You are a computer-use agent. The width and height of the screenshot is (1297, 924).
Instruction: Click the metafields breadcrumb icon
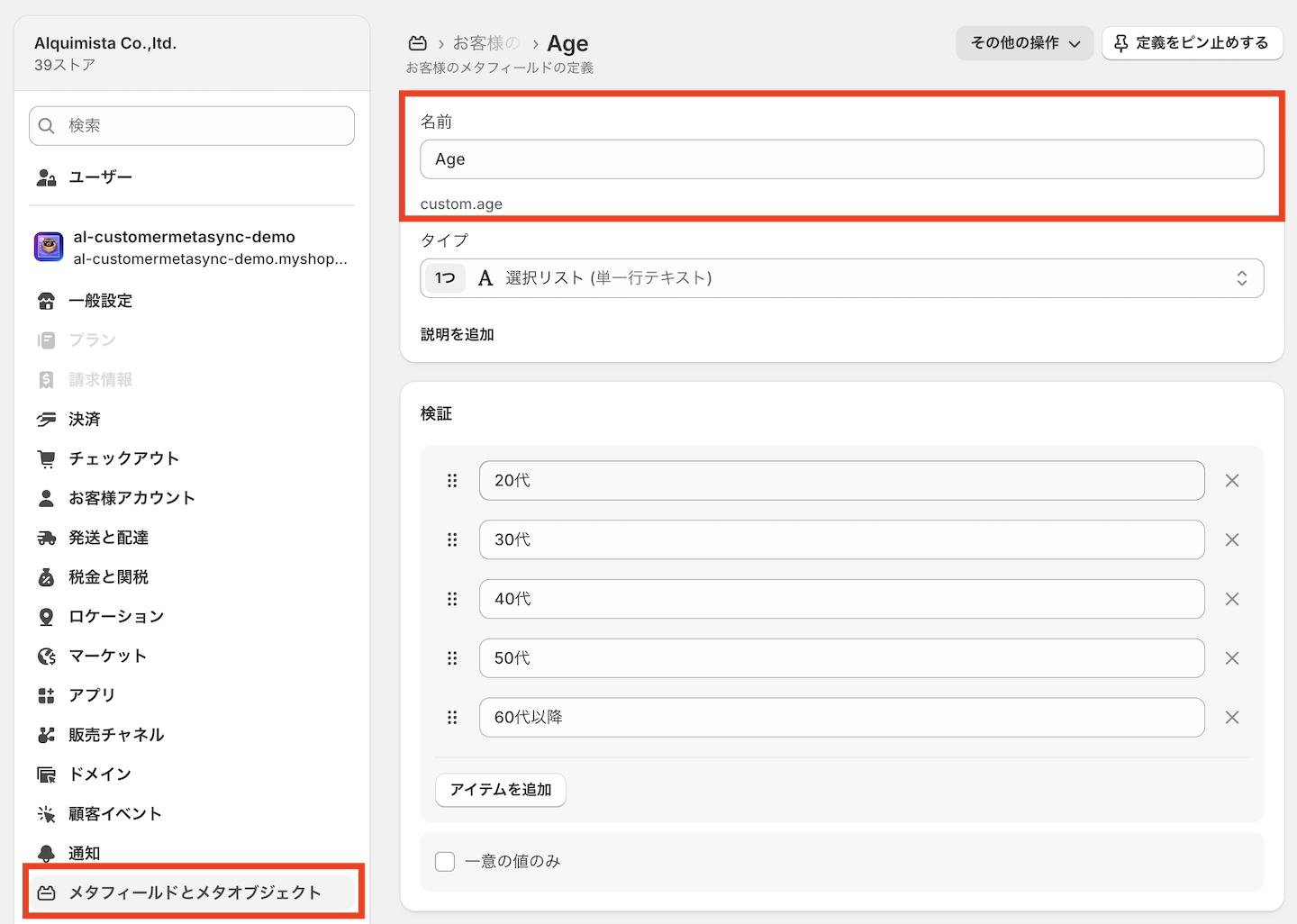[418, 43]
